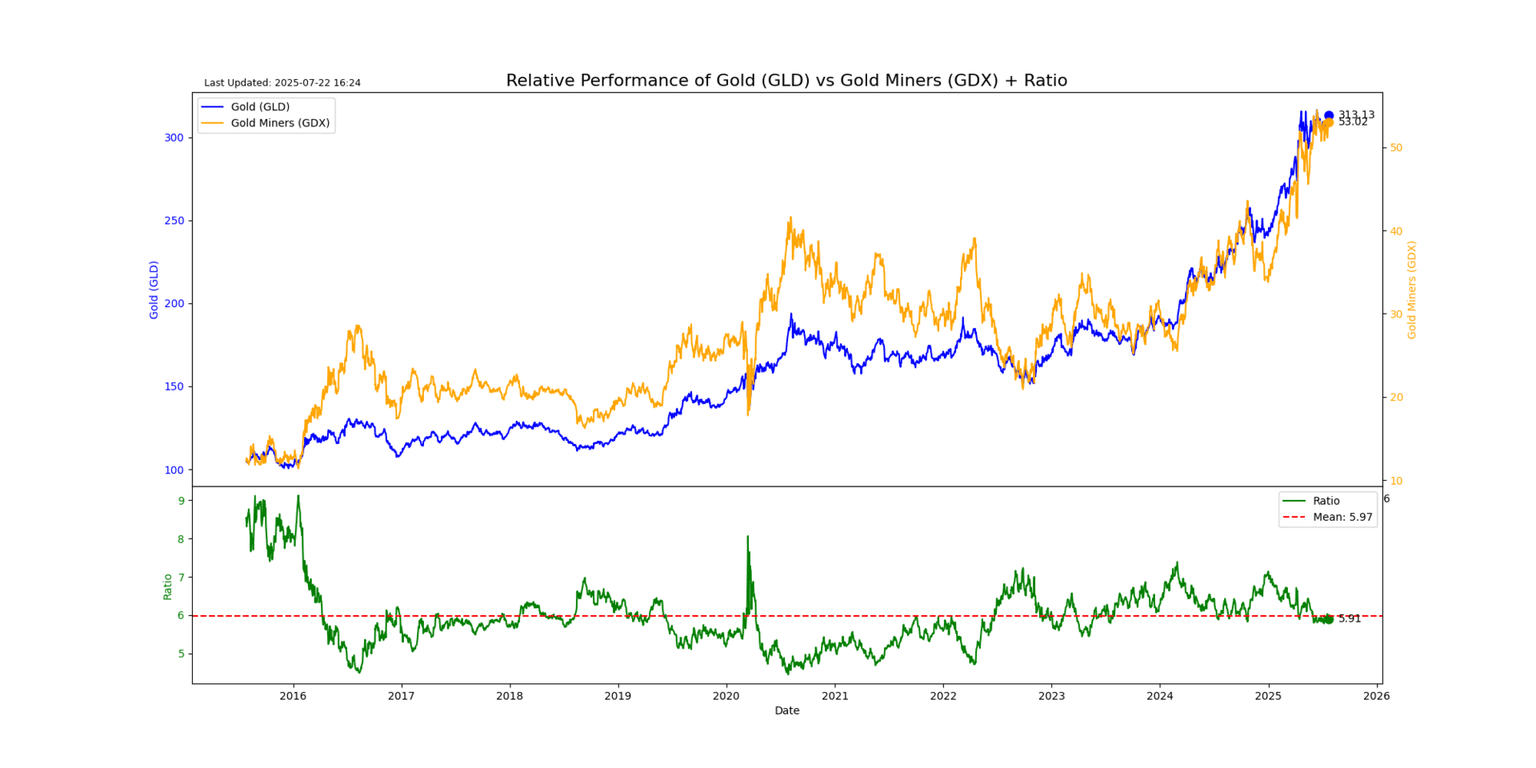Image resolution: width=1536 pixels, height=768 pixels.
Task: Click the 250 tick on the GLD axis
Action: click(174, 220)
